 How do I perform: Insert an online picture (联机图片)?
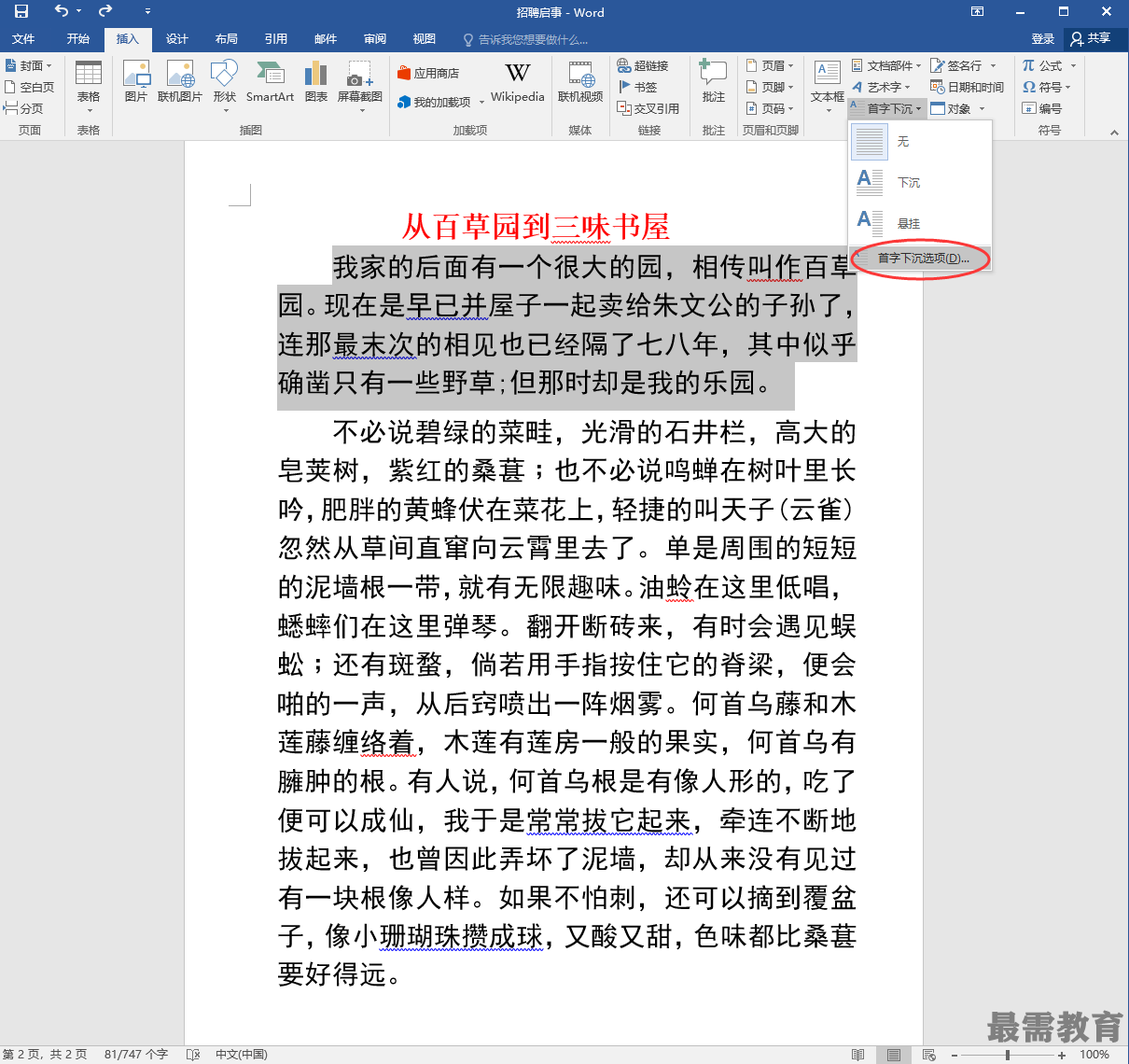click(x=180, y=82)
